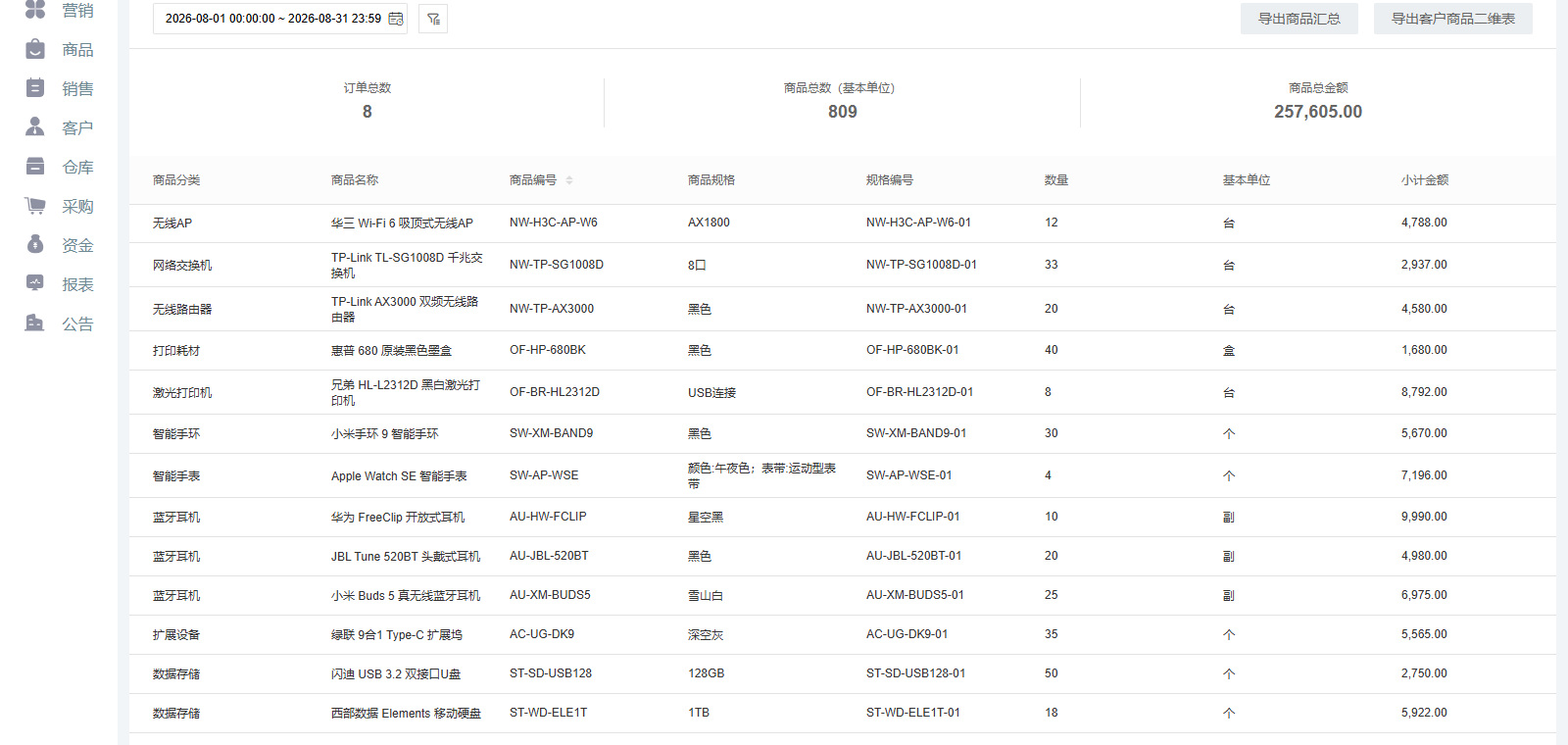
Task: Click AX1800 specification cell
Action: [709, 223]
